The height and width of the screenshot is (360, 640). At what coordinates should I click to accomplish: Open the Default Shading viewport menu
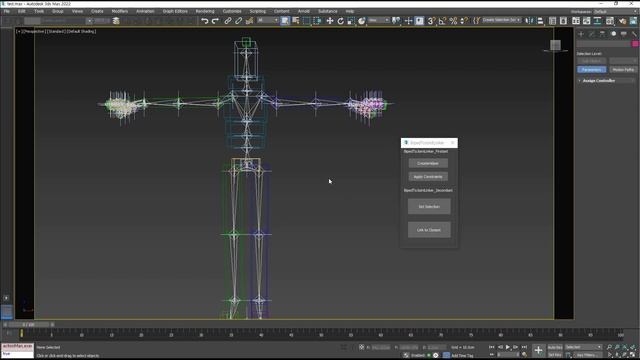click(81, 31)
